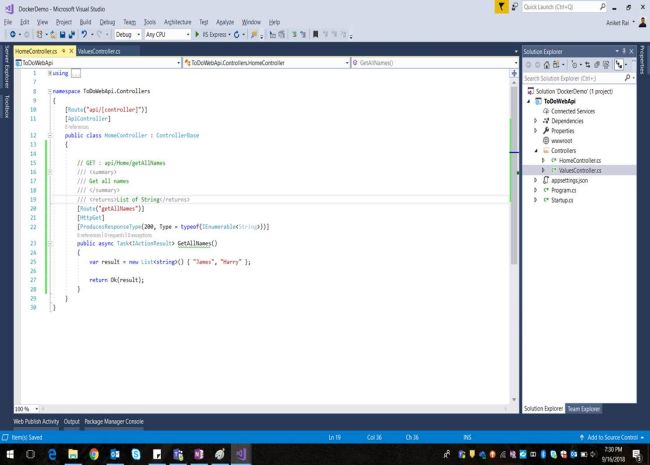
Task: Expand the Properties node in Solution Explorer
Action: point(535,131)
